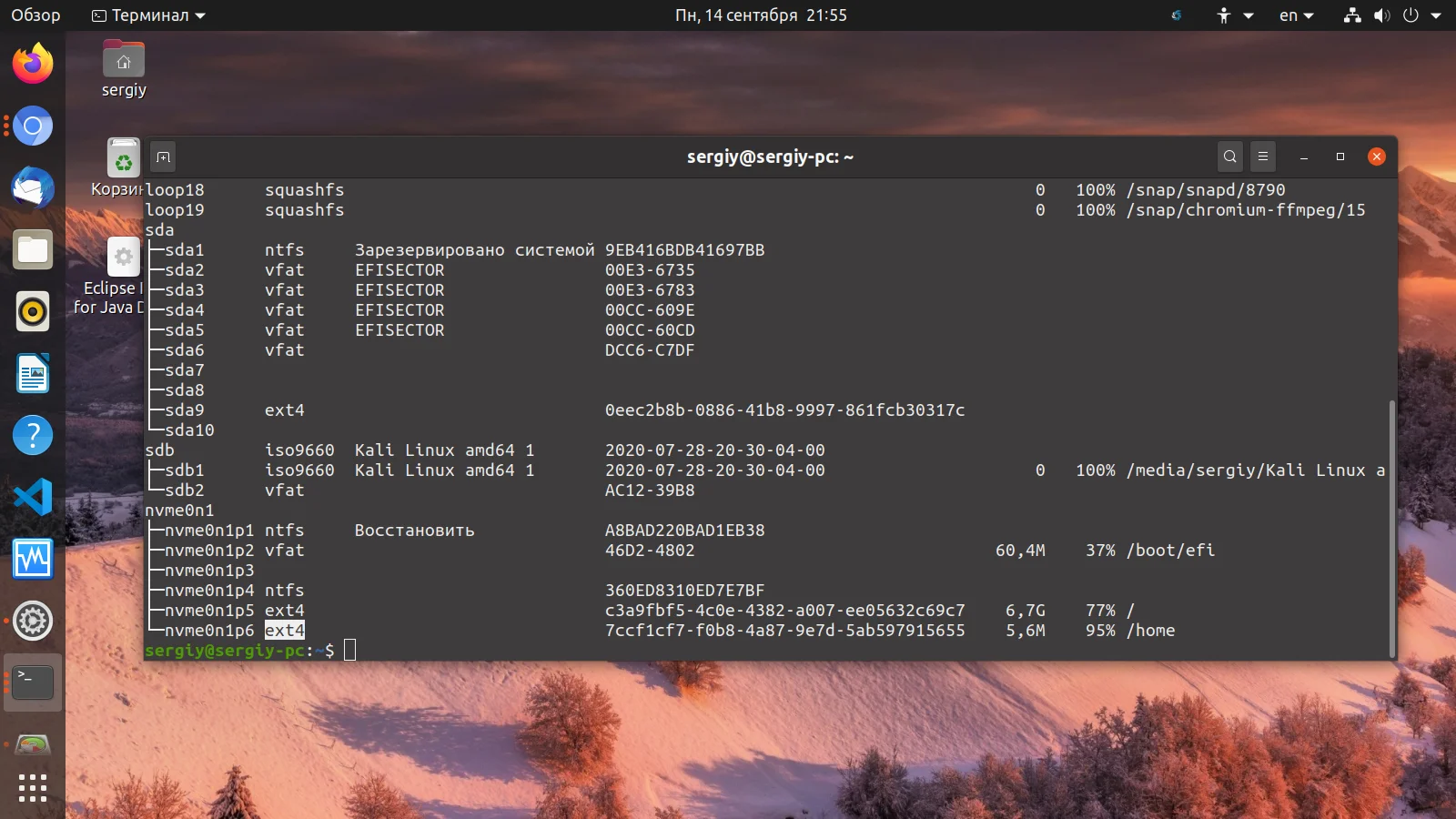Click UUID 7ccf1cf7-f0b8-4a87-9e7d-5ab597915655
Image resolution: width=1456 pixels, height=819 pixels.
pos(785,631)
